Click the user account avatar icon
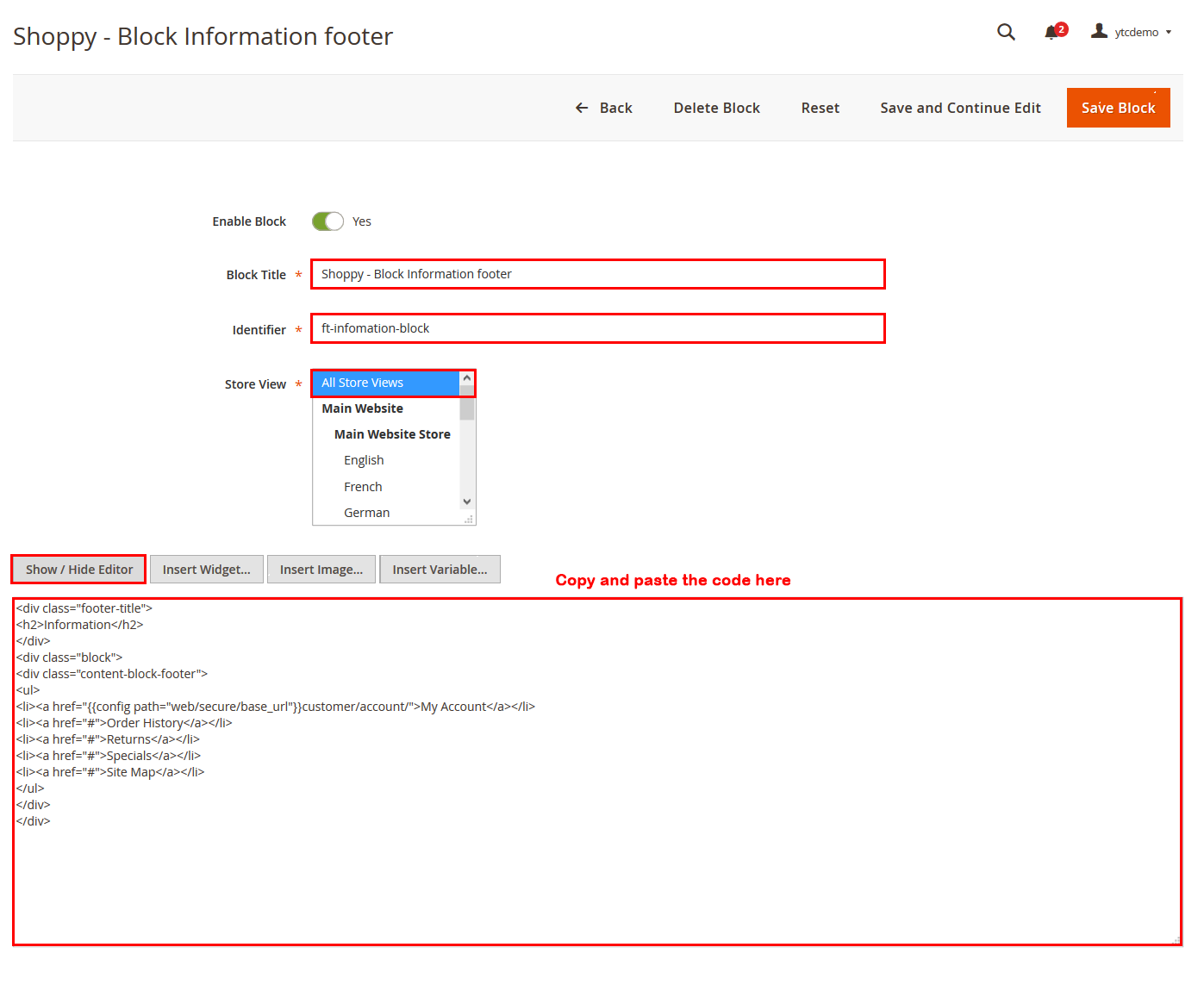 (x=1099, y=31)
